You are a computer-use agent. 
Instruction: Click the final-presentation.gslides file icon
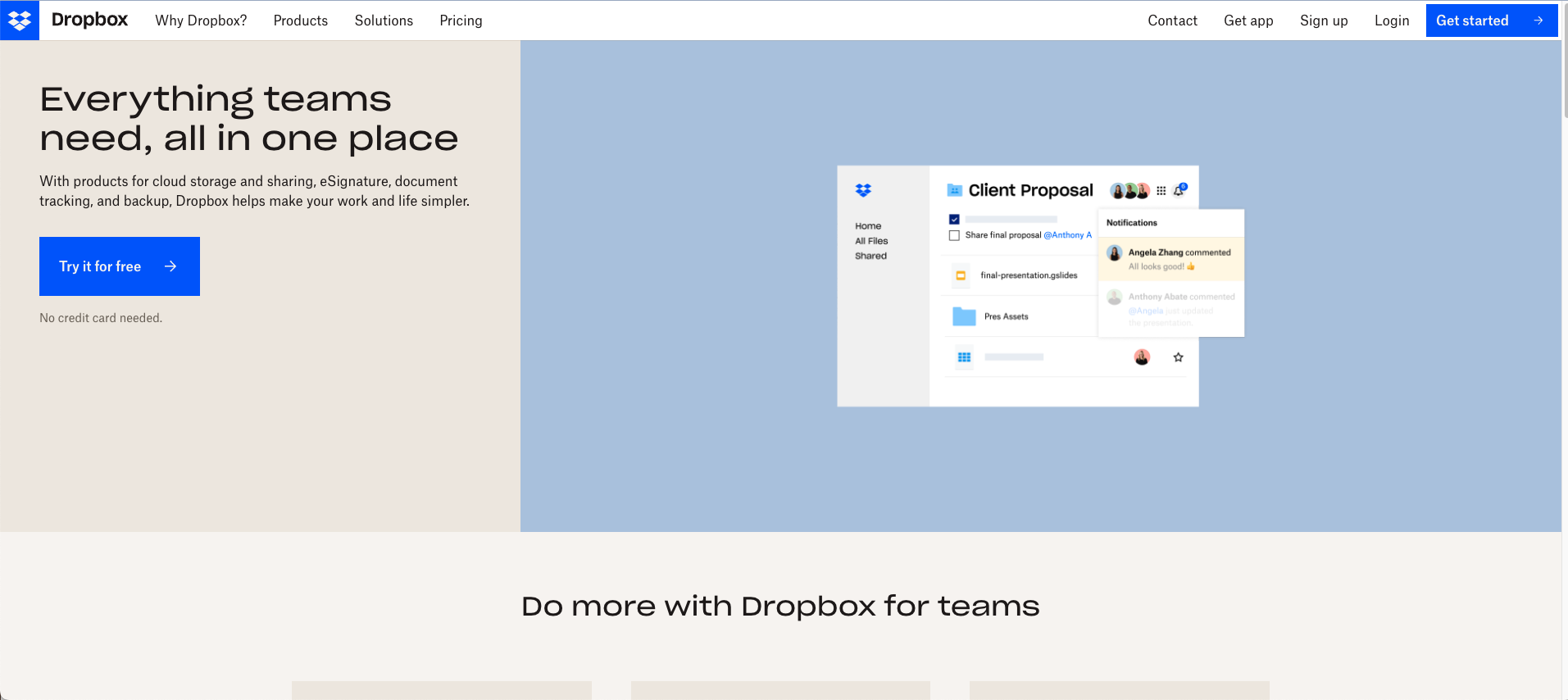[x=961, y=275]
